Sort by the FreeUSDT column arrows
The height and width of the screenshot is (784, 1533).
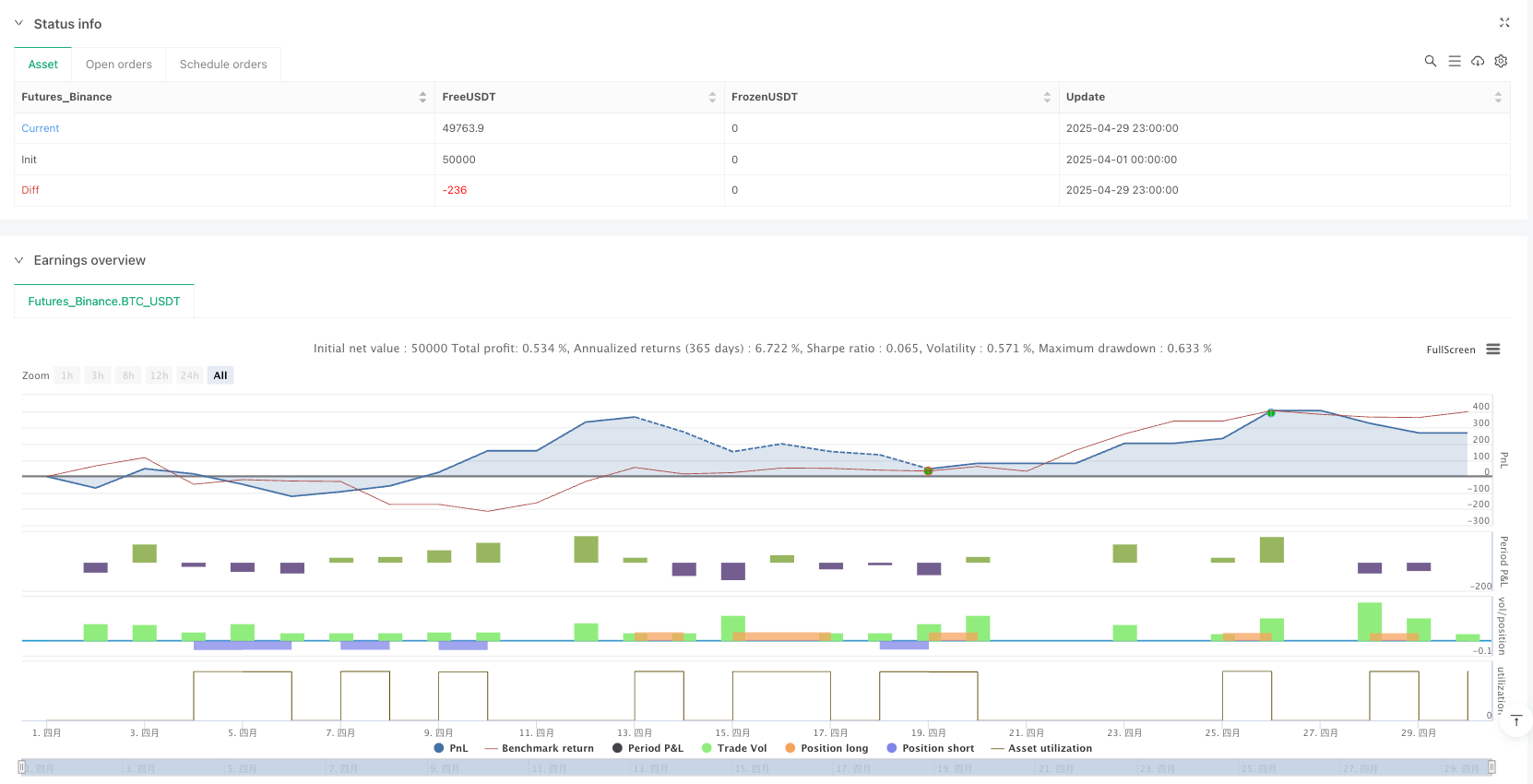(x=711, y=97)
